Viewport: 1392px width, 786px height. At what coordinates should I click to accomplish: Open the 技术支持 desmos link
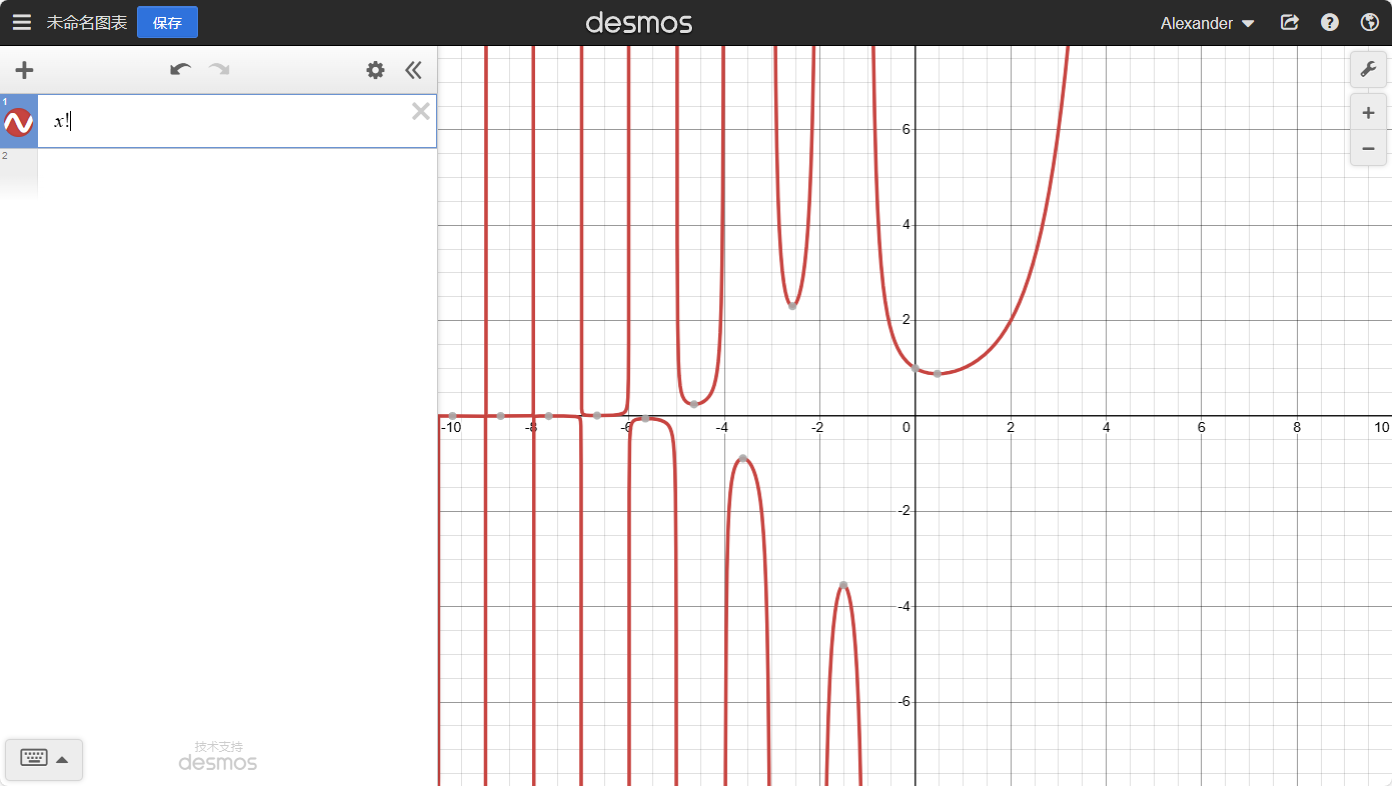pos(218,756)
